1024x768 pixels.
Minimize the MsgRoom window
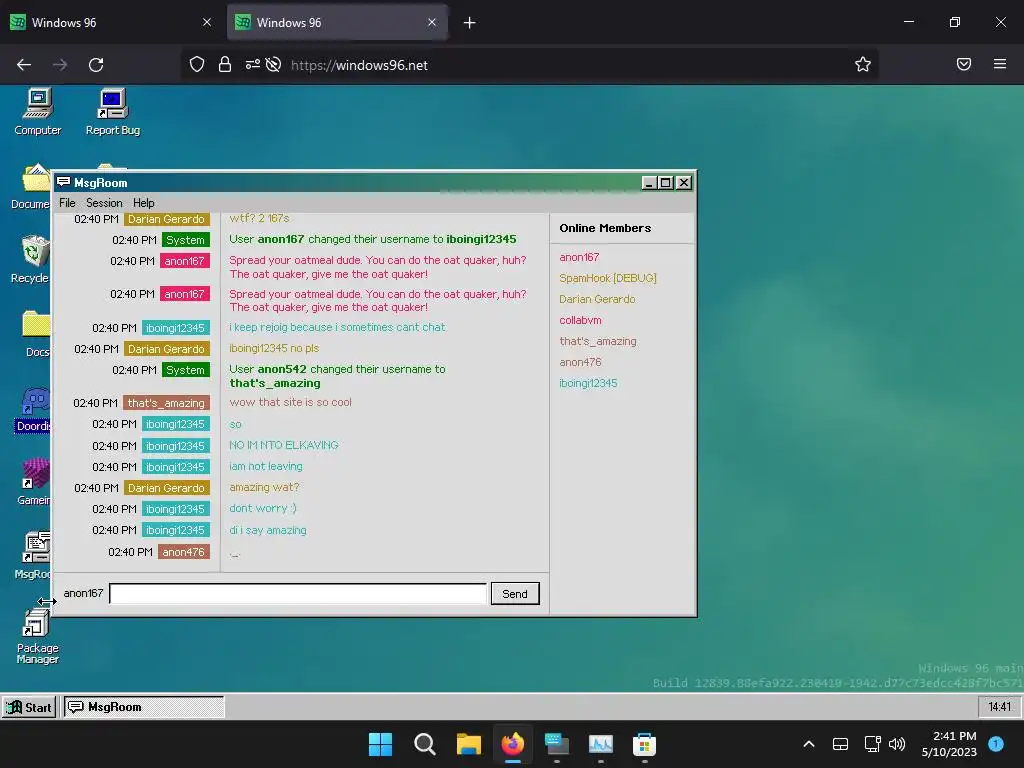click(649, 183)
